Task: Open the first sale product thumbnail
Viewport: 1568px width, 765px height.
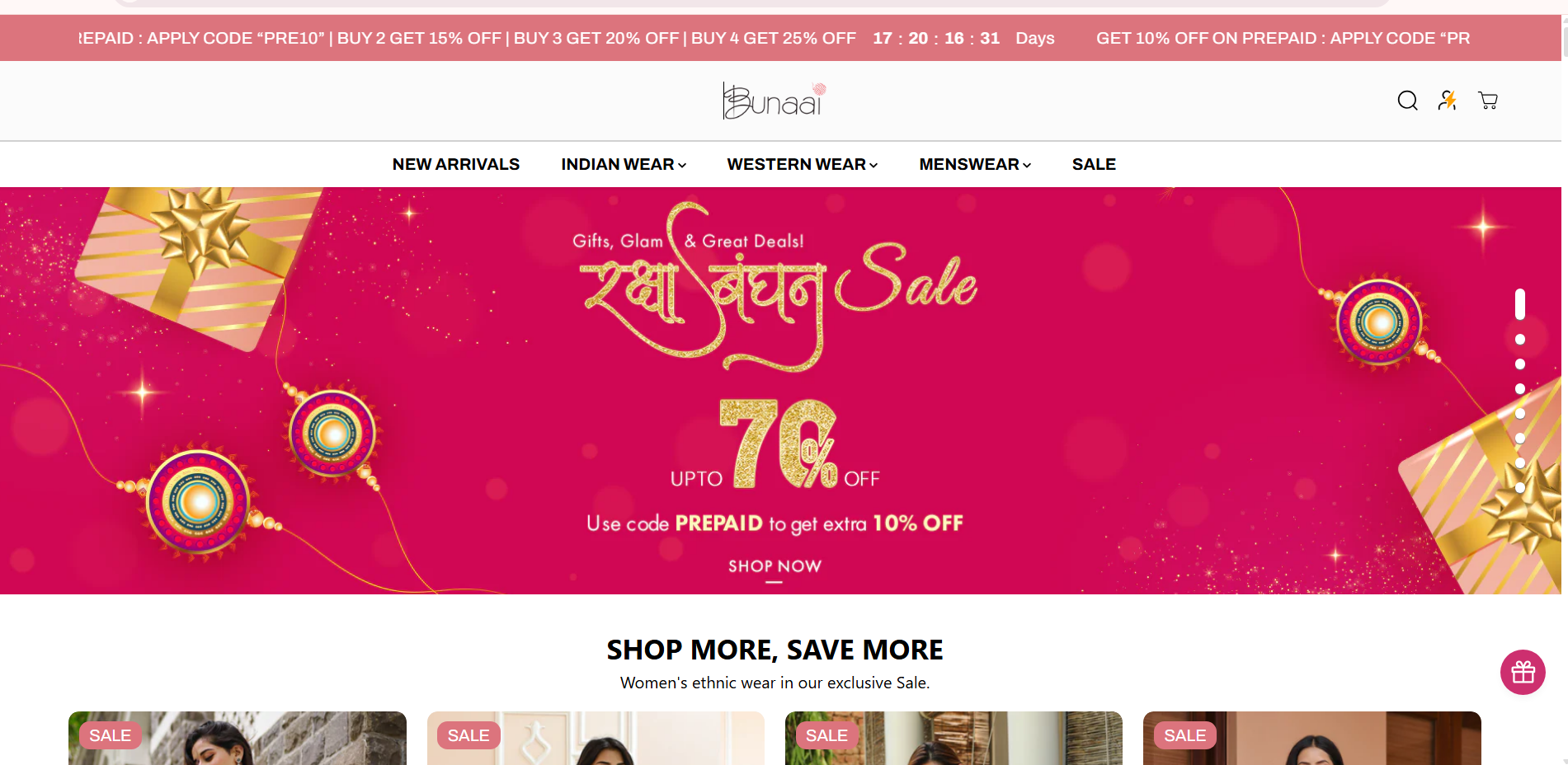Action: click(238, 738)
